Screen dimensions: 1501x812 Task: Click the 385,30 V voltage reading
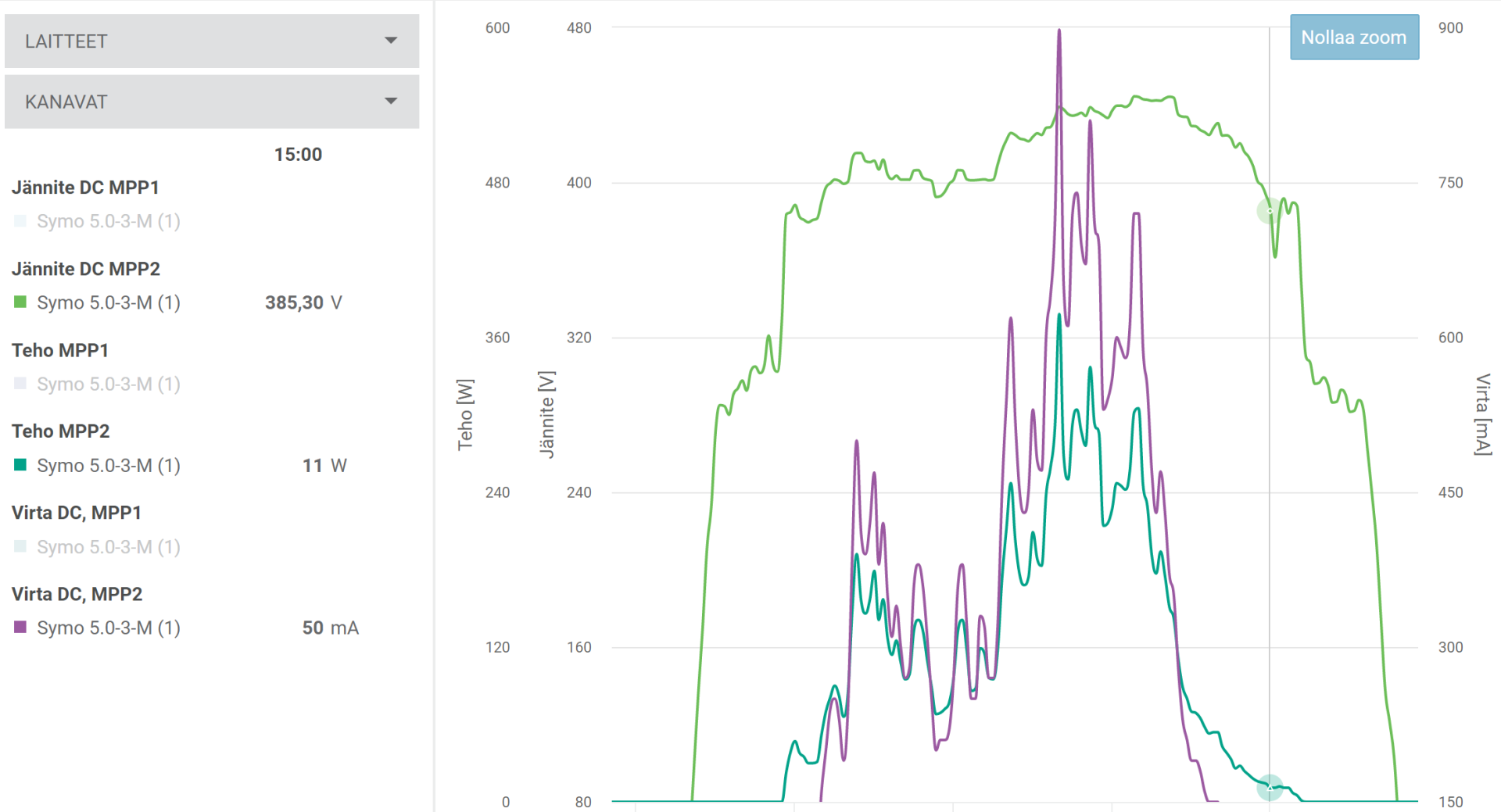click(x=303, y=302)
